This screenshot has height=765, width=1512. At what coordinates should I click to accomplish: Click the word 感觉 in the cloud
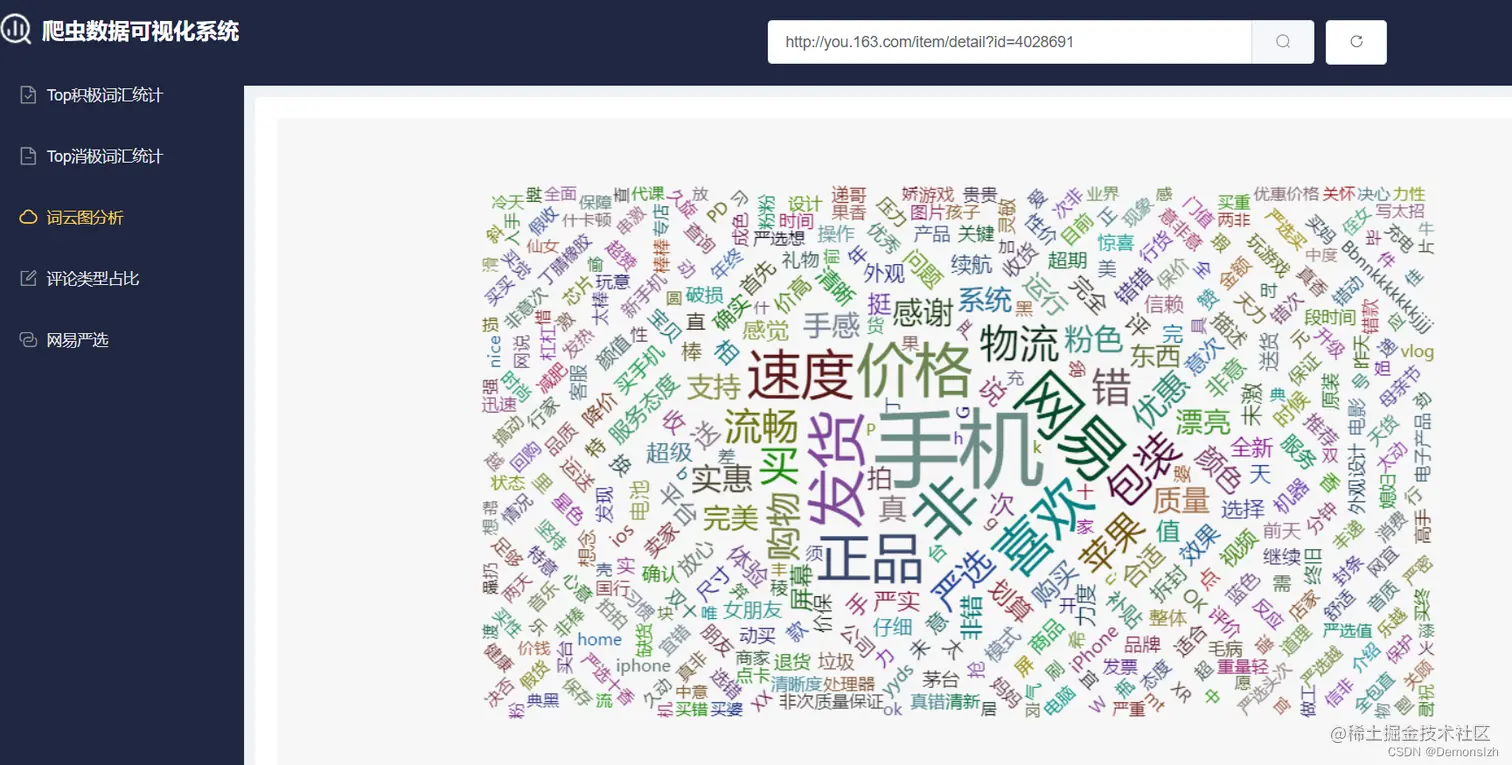tap(767, 330)
